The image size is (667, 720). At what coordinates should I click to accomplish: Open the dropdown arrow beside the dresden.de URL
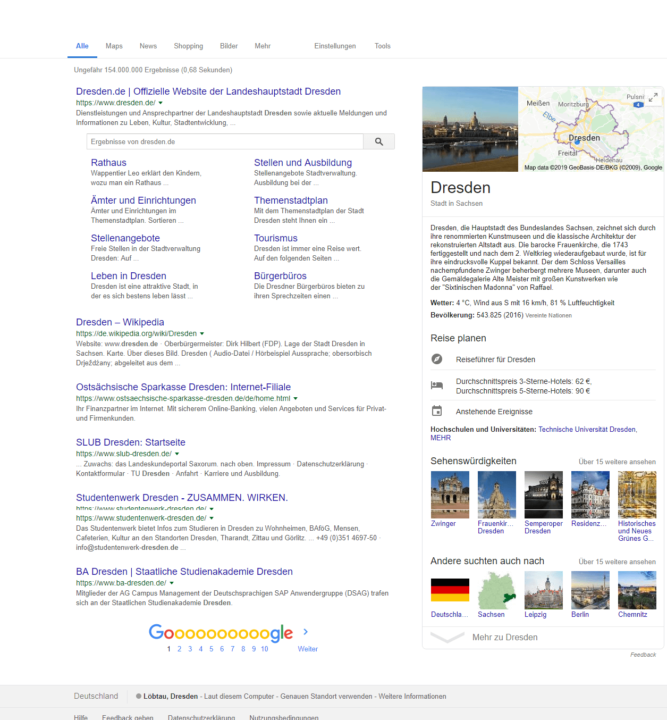[x=160, y=103]
